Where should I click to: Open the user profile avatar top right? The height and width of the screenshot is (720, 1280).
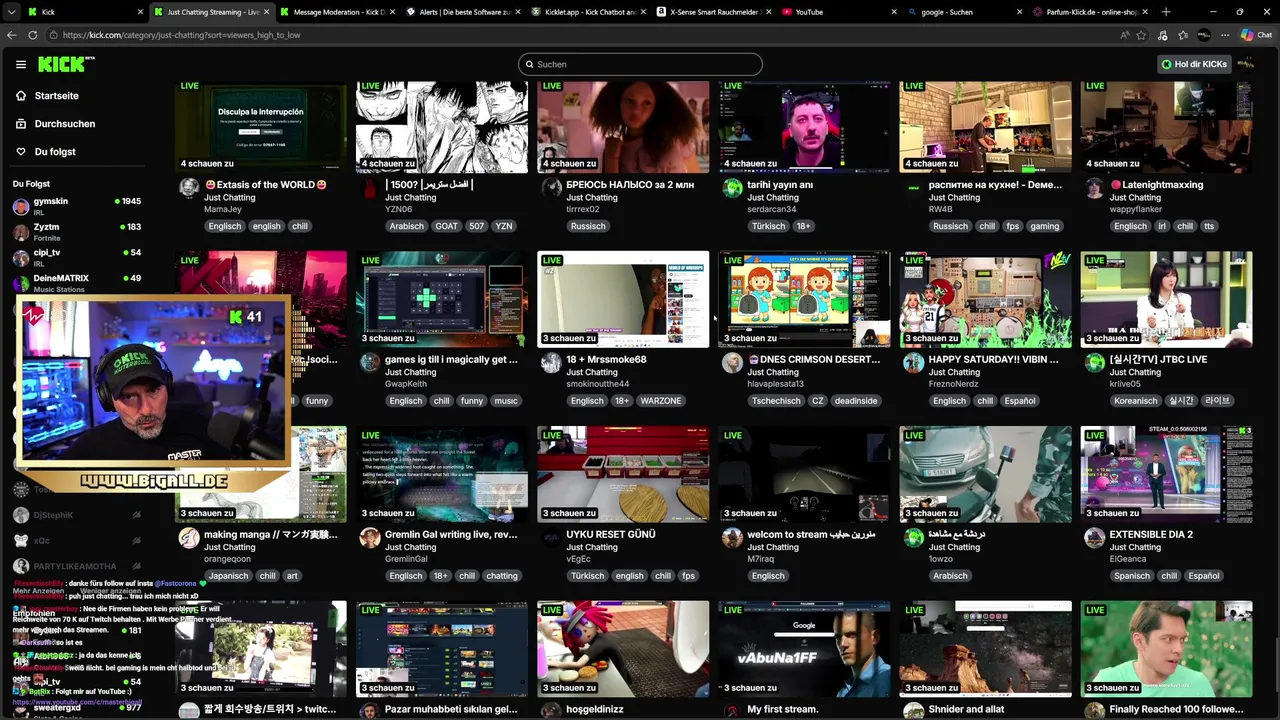pos(1246,64)
